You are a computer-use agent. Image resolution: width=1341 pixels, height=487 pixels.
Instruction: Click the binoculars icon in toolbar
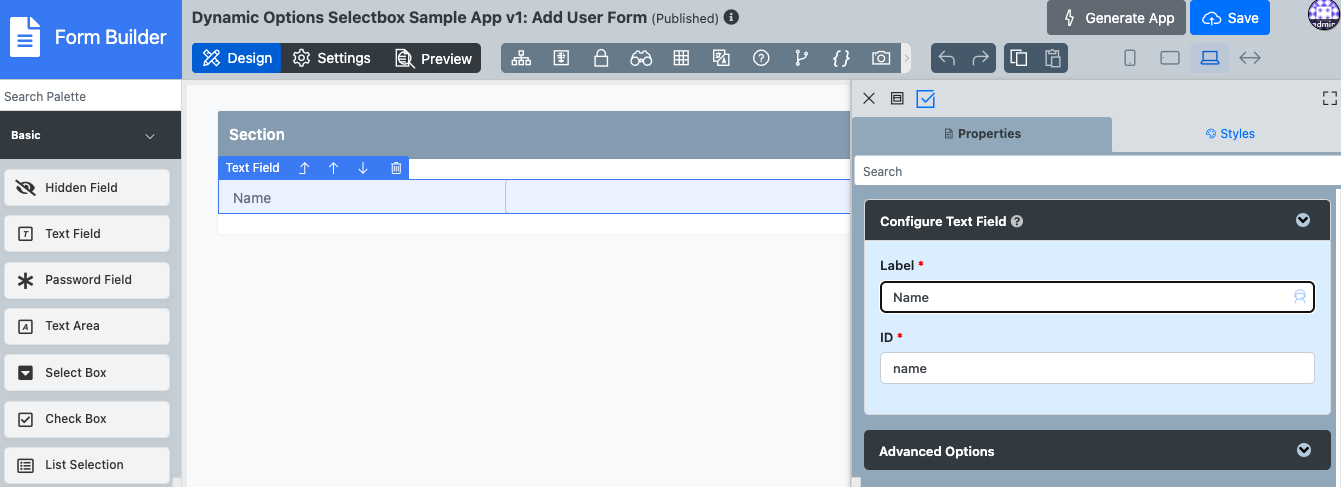[641, 58]
